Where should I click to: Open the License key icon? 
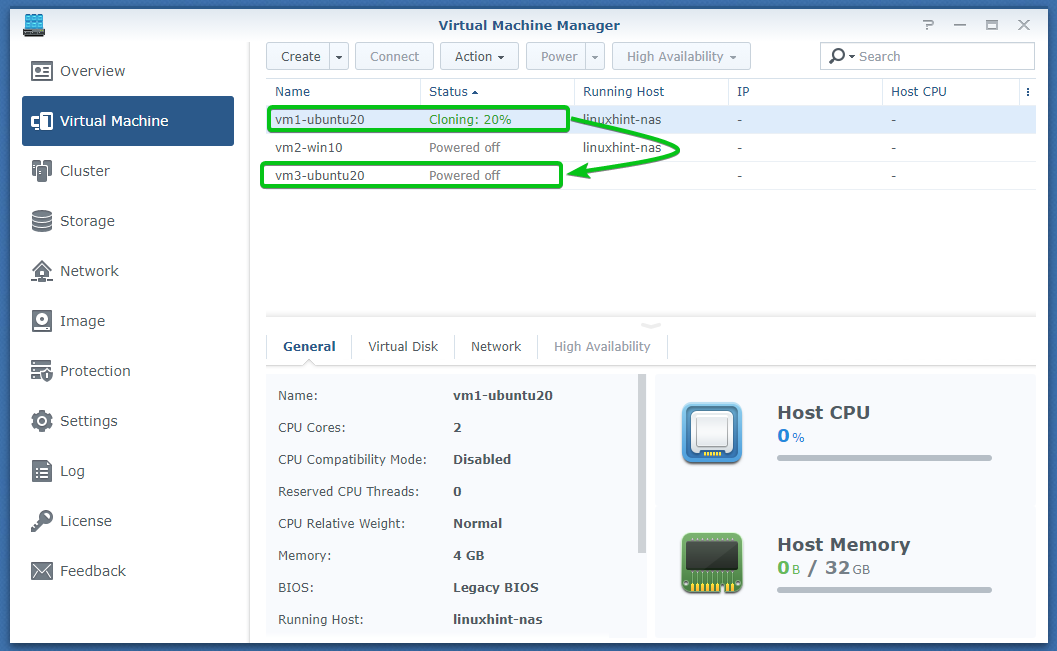pos(42,521)
